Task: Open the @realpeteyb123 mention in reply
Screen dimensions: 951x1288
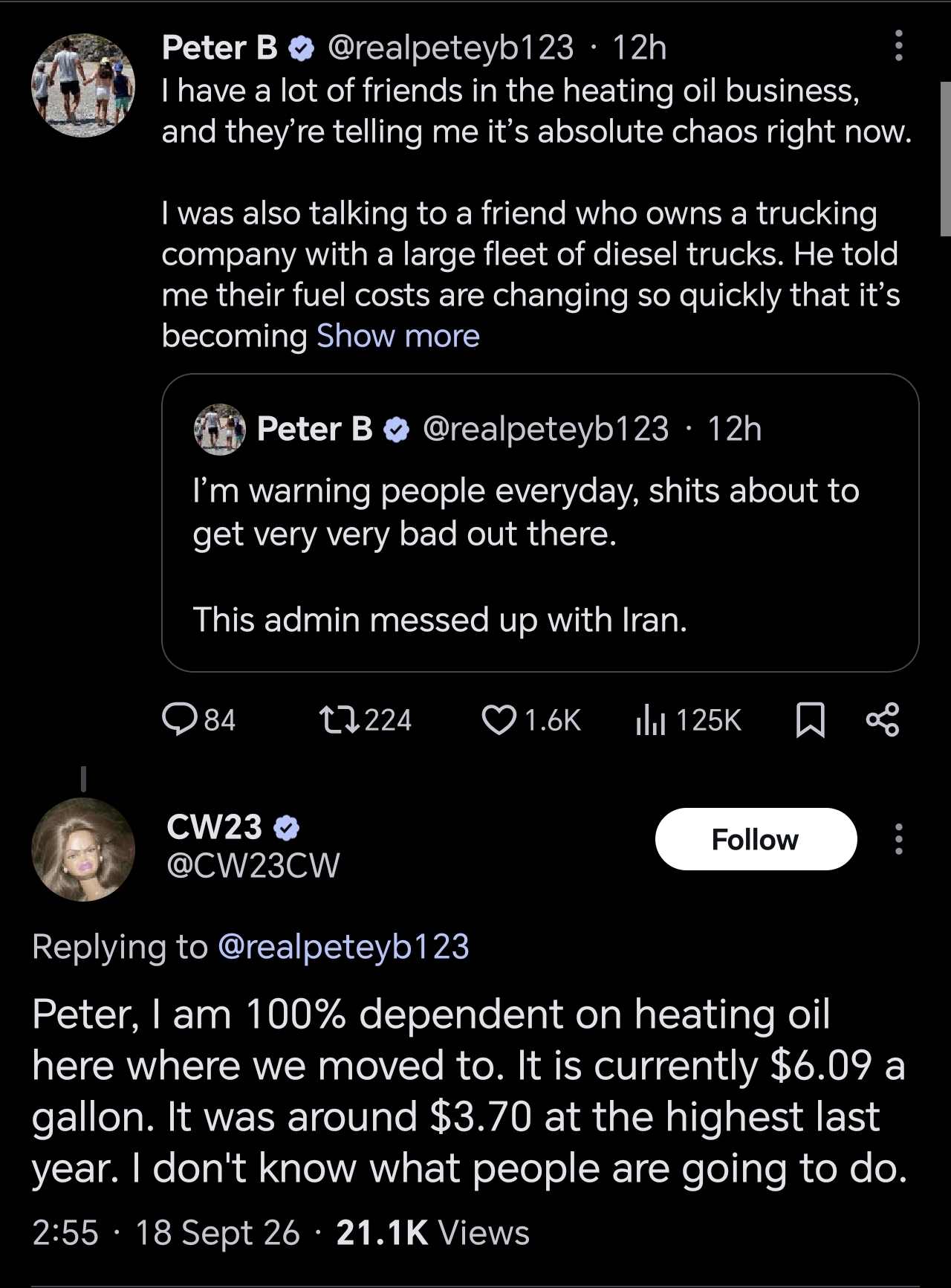Action: pos(343,947)
